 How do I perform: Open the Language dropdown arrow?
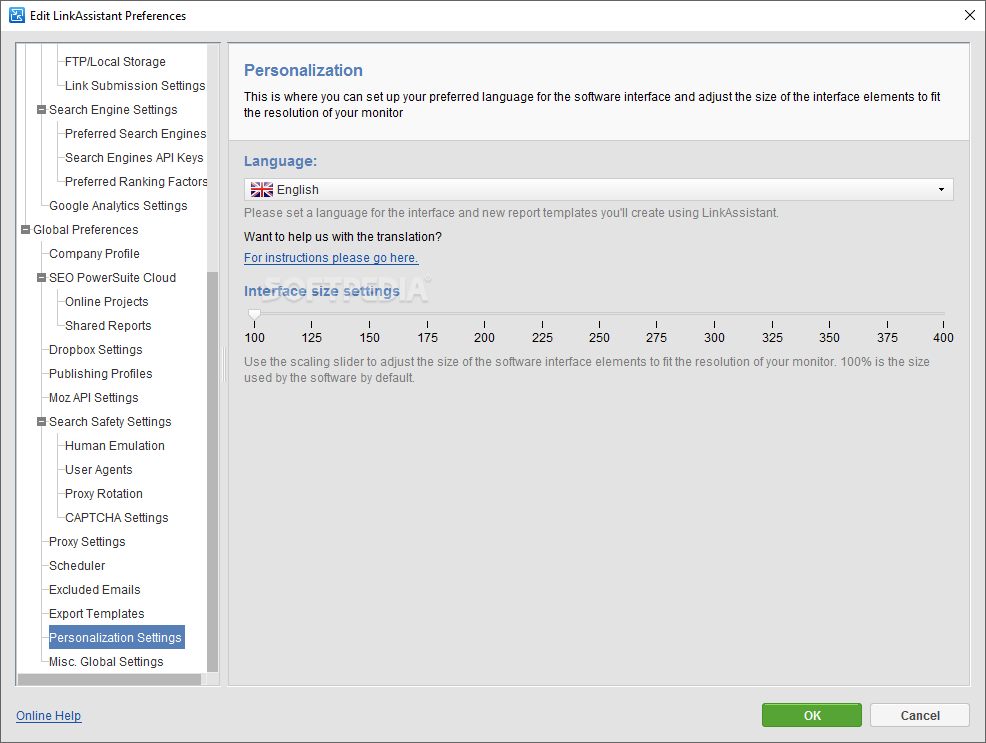click(x=941, y=190)
